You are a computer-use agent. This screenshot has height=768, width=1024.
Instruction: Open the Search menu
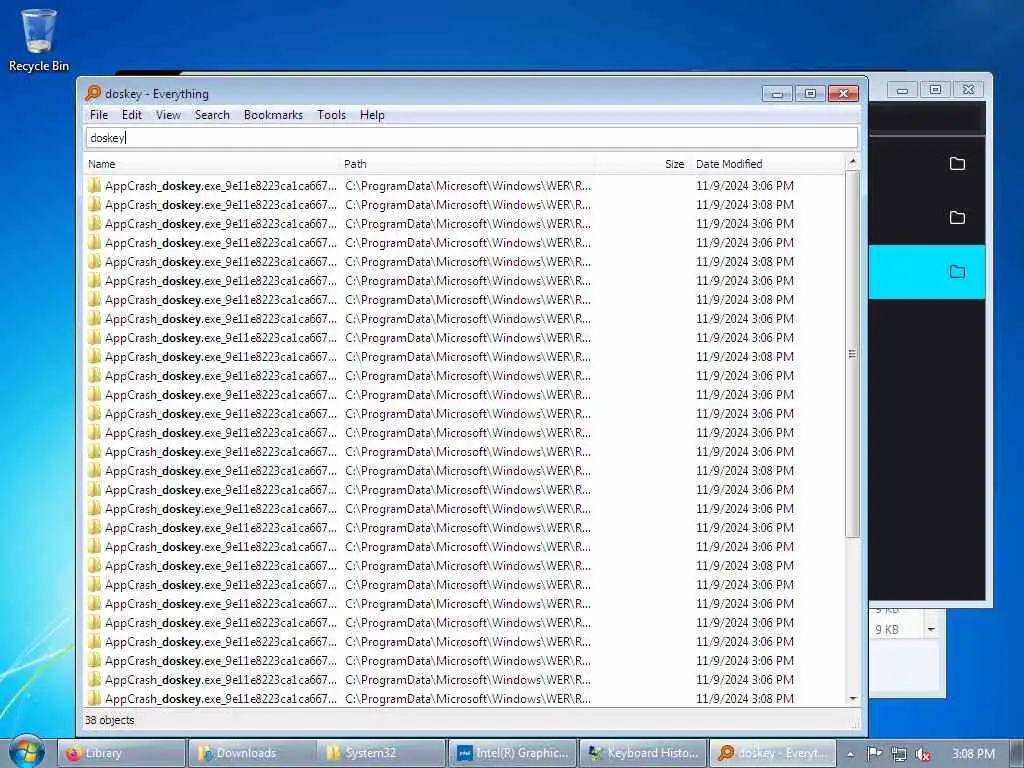(212, 115)
